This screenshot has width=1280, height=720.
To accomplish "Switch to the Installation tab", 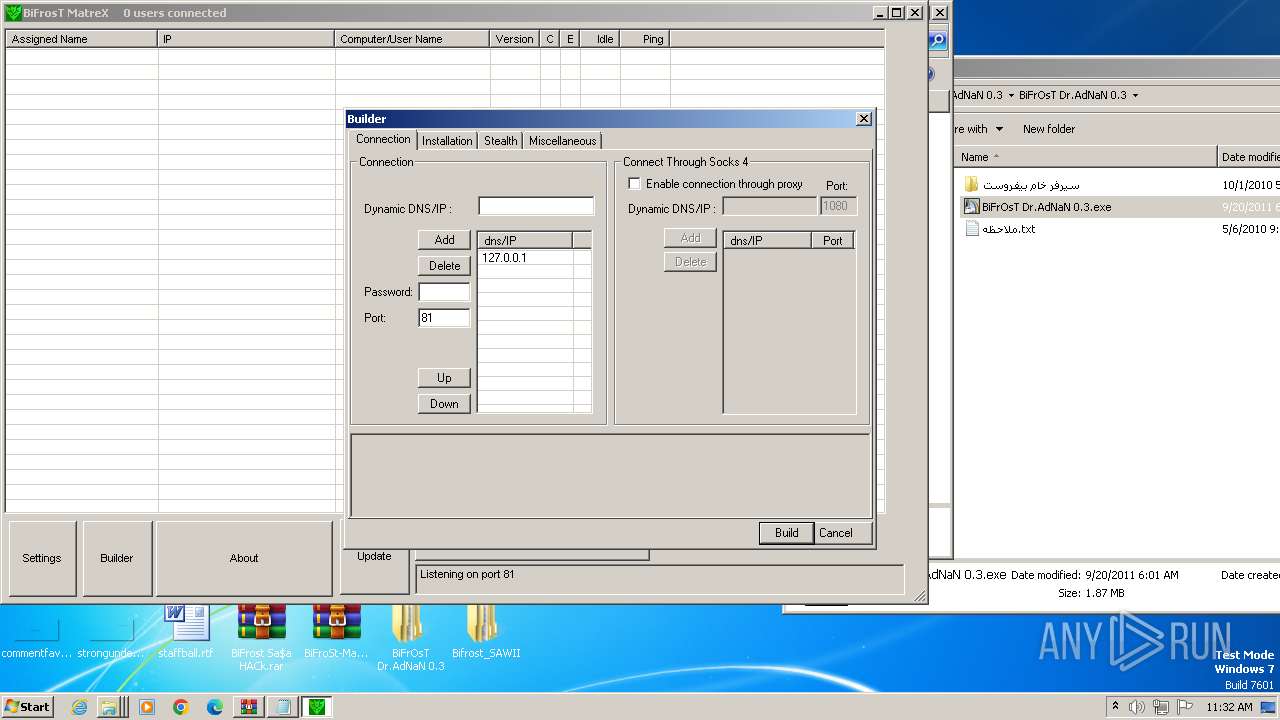I will point(447,141).
